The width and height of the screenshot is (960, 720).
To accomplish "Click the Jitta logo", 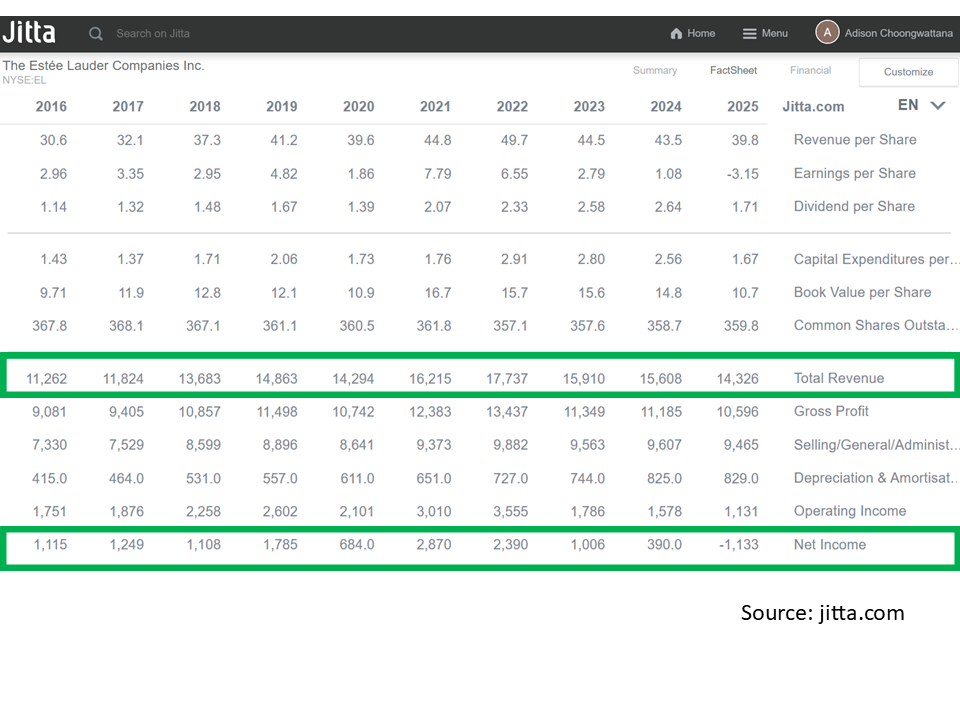I will tap(29, 33).
